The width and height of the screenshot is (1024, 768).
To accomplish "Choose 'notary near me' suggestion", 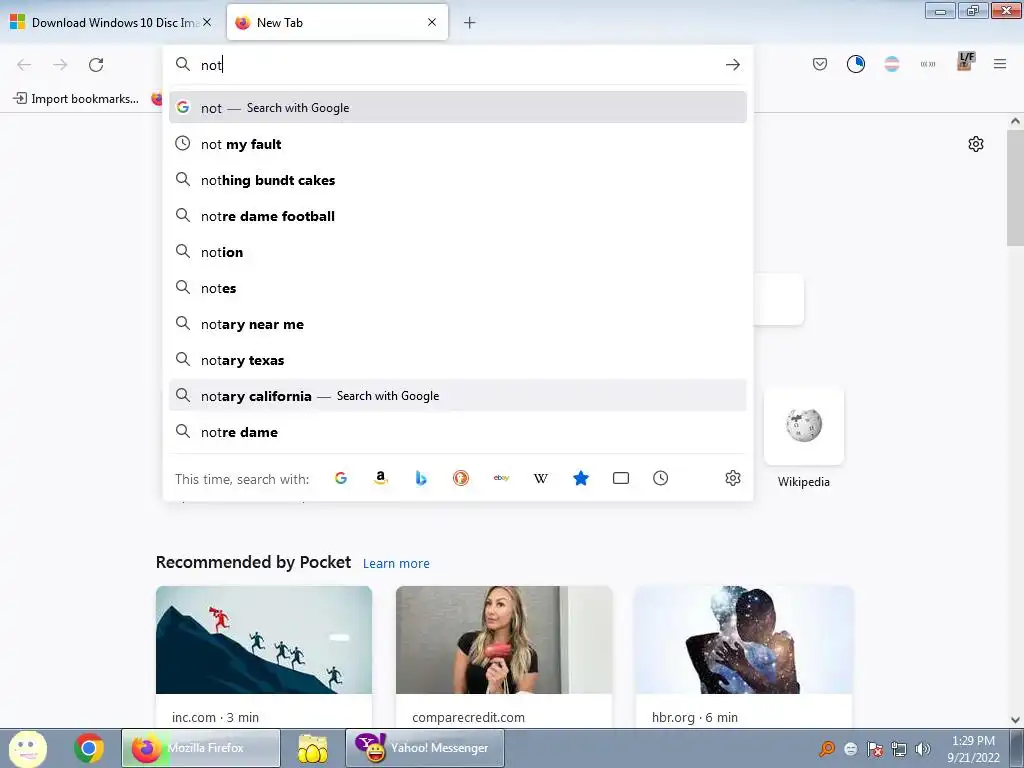I will 457,324.
